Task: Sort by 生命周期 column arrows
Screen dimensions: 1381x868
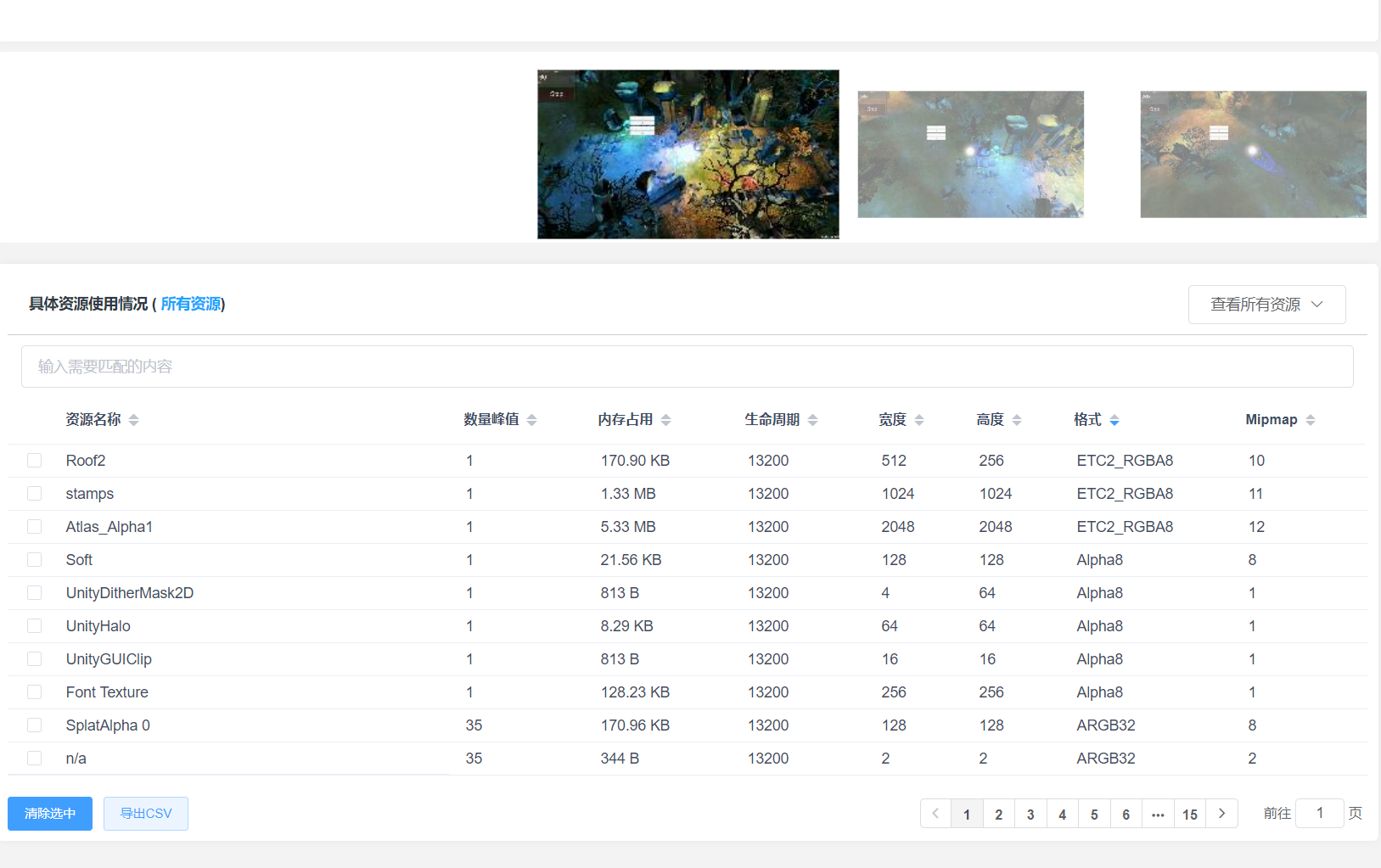Action: pos(812,420)
